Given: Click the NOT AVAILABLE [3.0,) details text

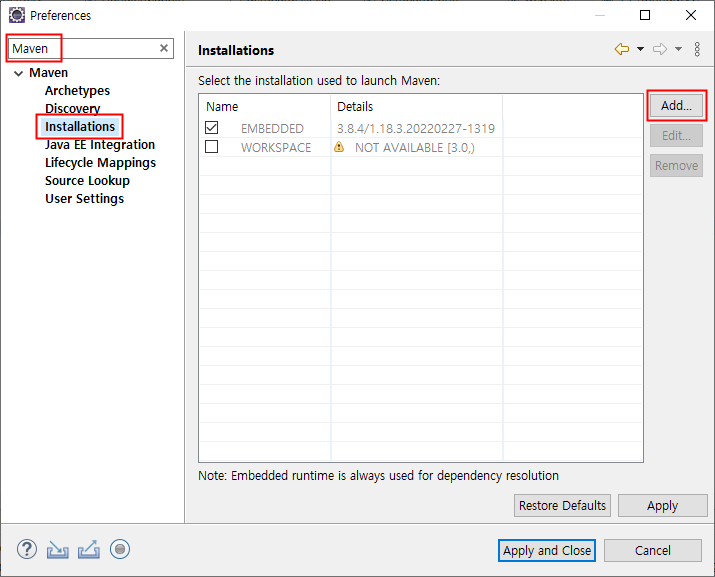Looking at the screenshot, I should pyautogui.click(x=414, y=148).
